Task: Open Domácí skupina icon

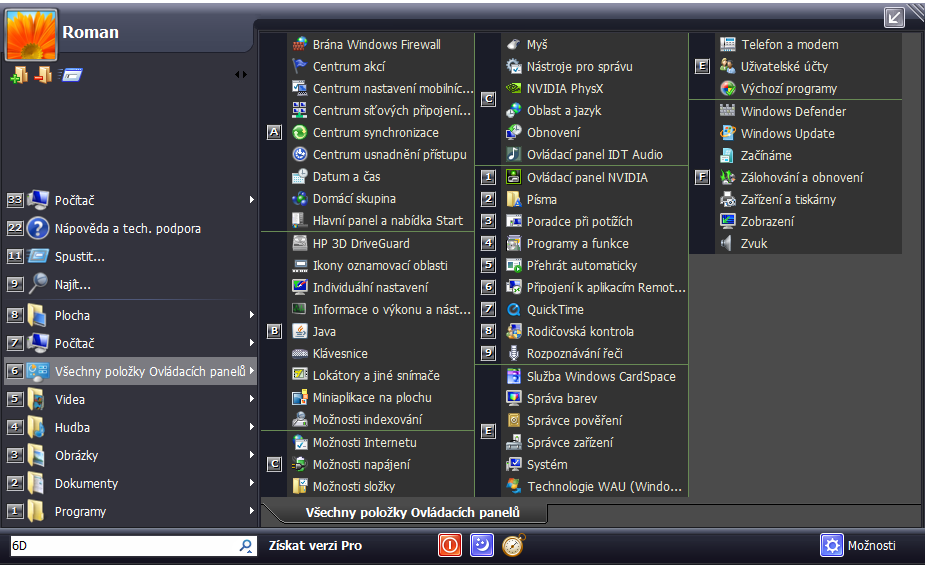Action: pyautogui.click(x=300, y=198)
